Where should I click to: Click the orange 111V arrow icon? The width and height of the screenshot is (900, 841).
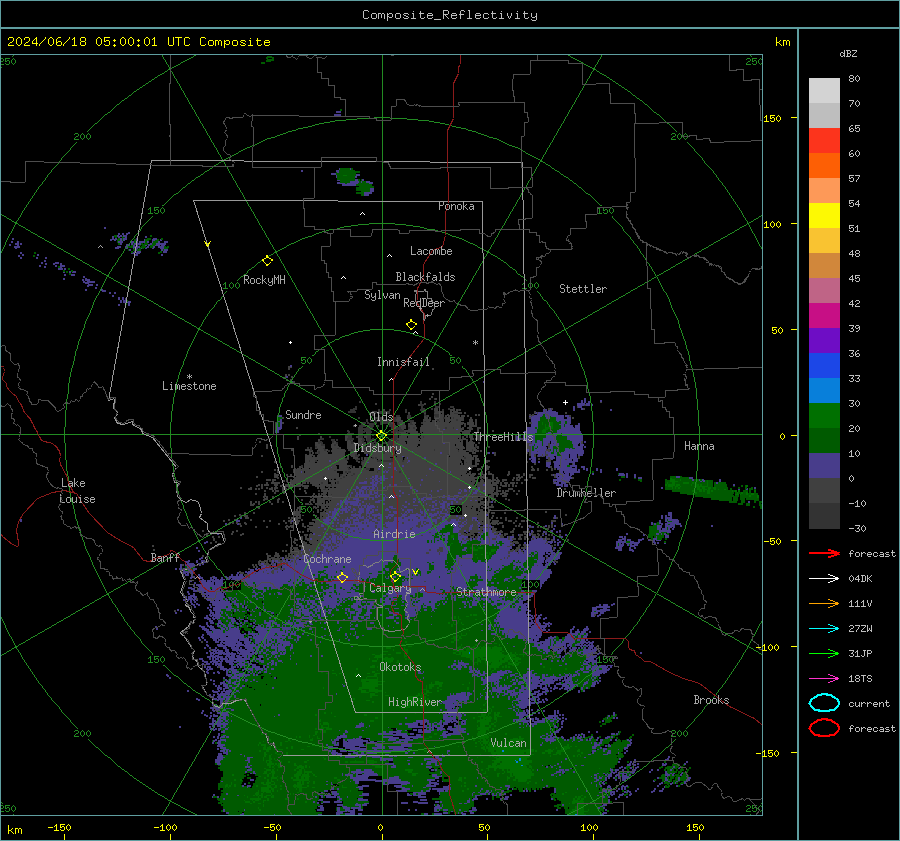[824, 603]
